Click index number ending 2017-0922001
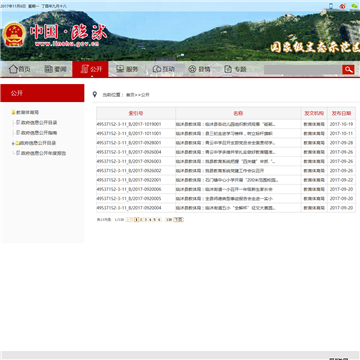The width and height of the screenshot is (360, 360). [x=129, y=180]
